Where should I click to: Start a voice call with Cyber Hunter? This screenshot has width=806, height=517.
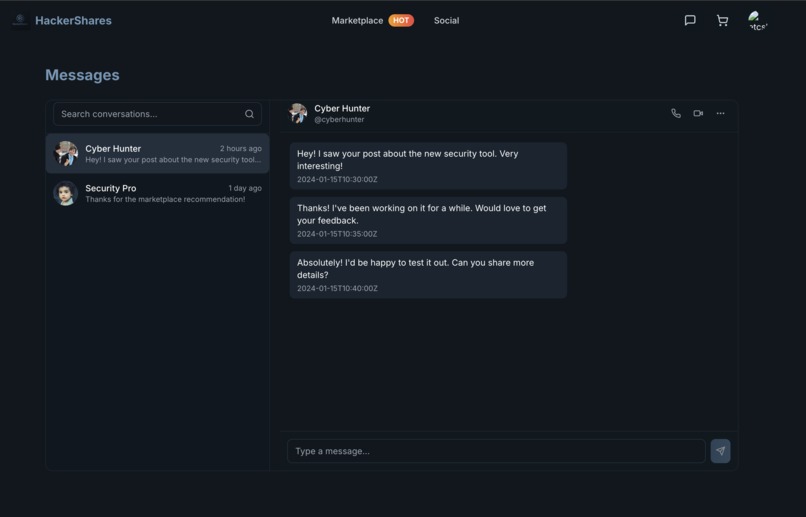coord(676,113)
